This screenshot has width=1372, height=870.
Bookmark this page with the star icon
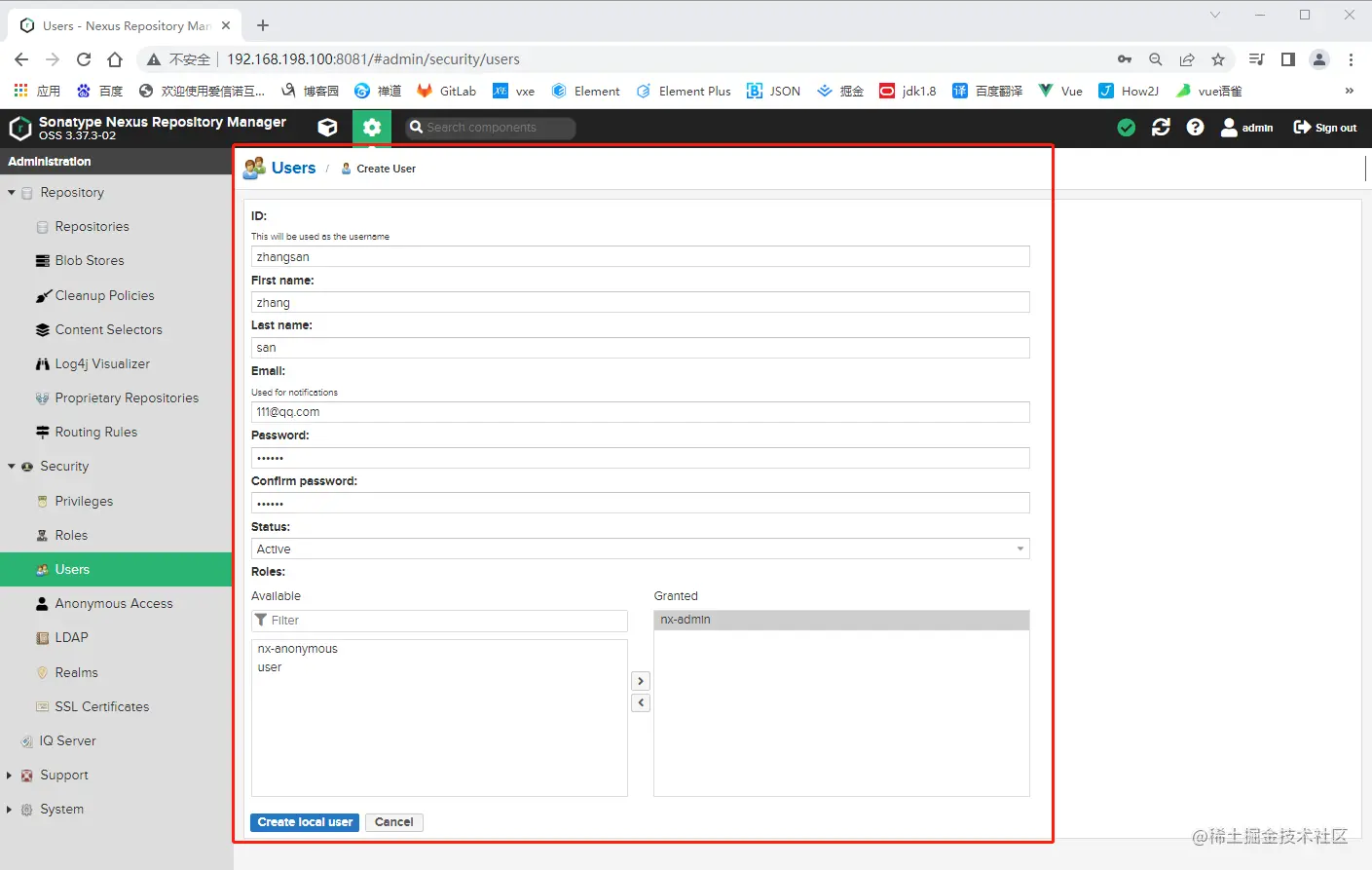[1218, 59]
